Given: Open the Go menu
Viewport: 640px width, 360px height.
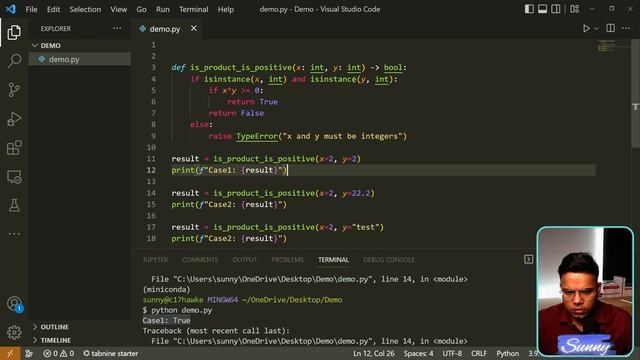Looking at the screenshot, I should (x=141, y=9).
